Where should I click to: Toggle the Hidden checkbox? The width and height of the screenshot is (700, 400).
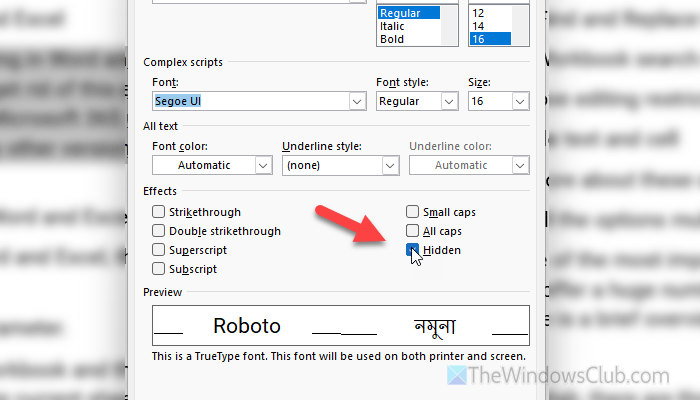(x=412, y=250)
